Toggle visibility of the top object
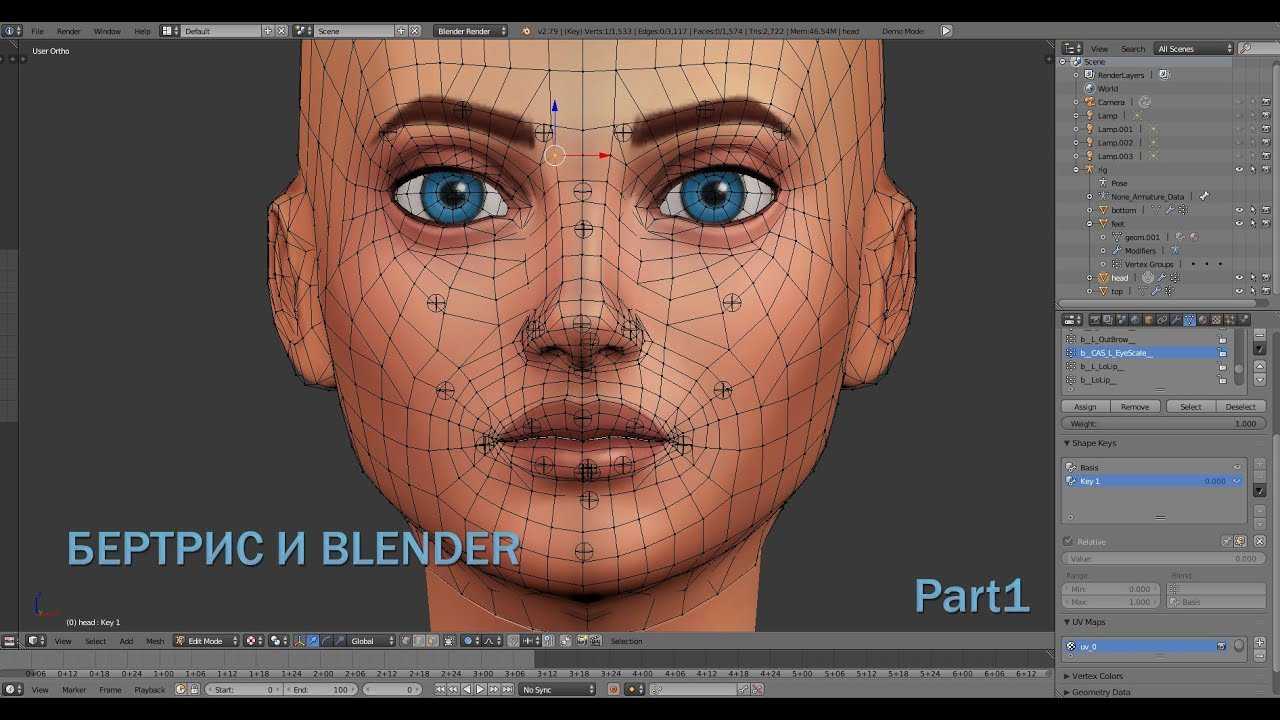 tap(1239, 291)
